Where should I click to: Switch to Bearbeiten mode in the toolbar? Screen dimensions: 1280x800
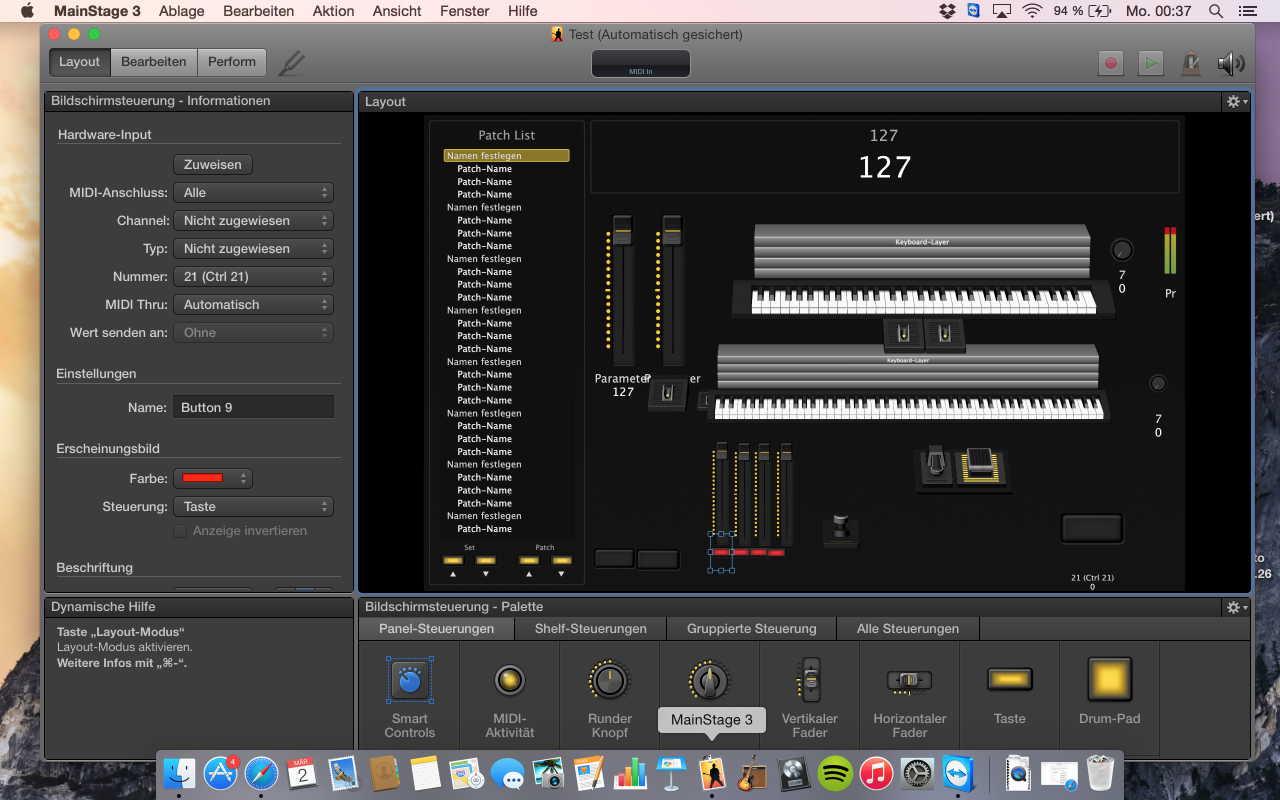pyautogui.click(x=154, y=62)
